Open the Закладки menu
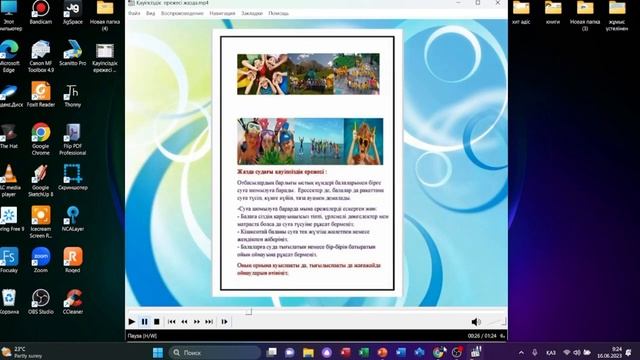 pyautogui.click(x=252, y=13)
